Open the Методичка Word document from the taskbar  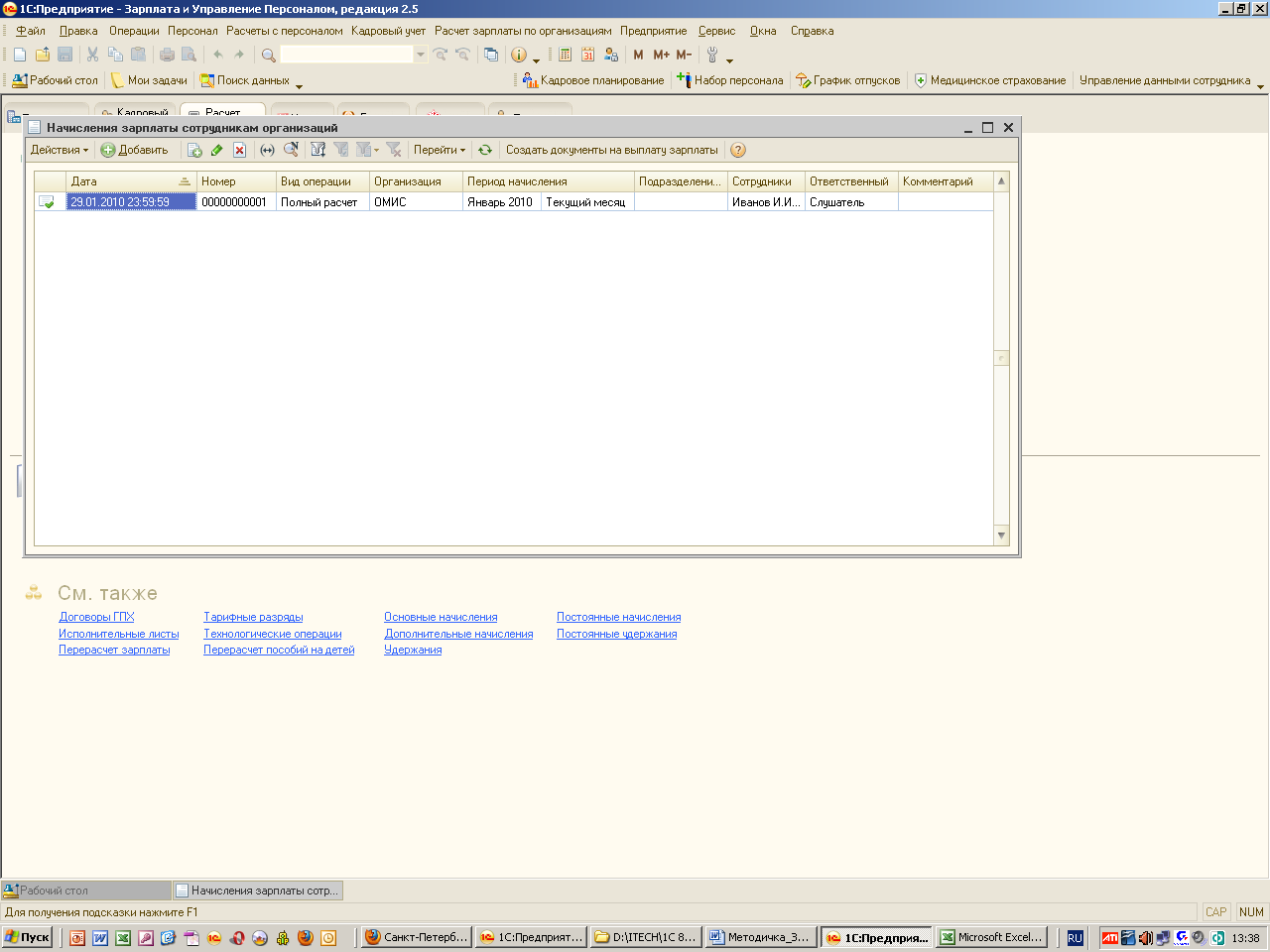point(761,937)
